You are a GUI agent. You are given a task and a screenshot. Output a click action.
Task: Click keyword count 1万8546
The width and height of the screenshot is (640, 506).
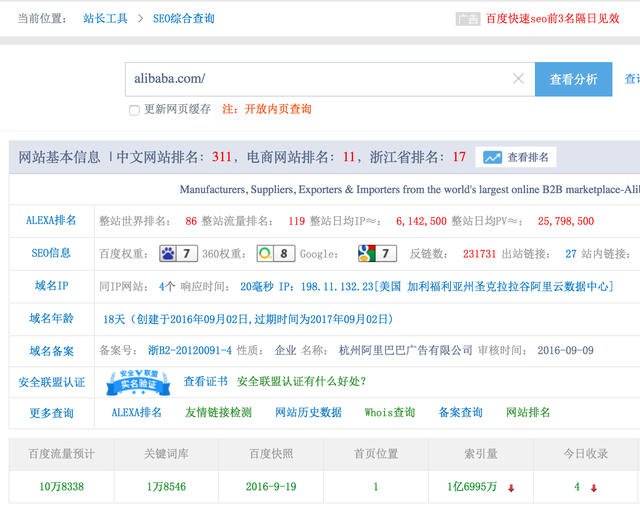click(167, 486)
